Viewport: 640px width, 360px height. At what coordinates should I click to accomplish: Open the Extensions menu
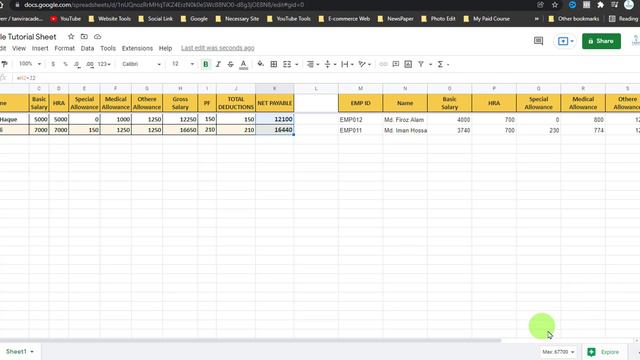pos(137,48)
